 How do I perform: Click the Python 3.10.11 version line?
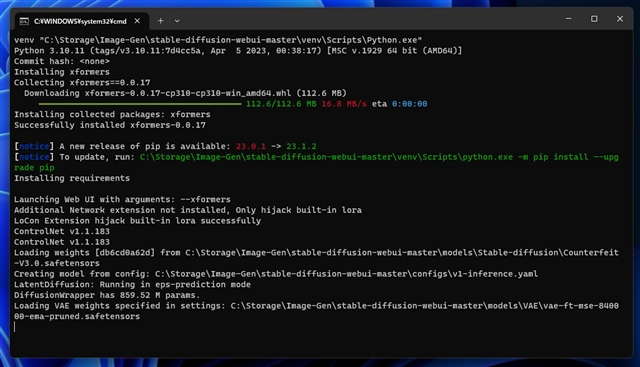pos(238,51)
